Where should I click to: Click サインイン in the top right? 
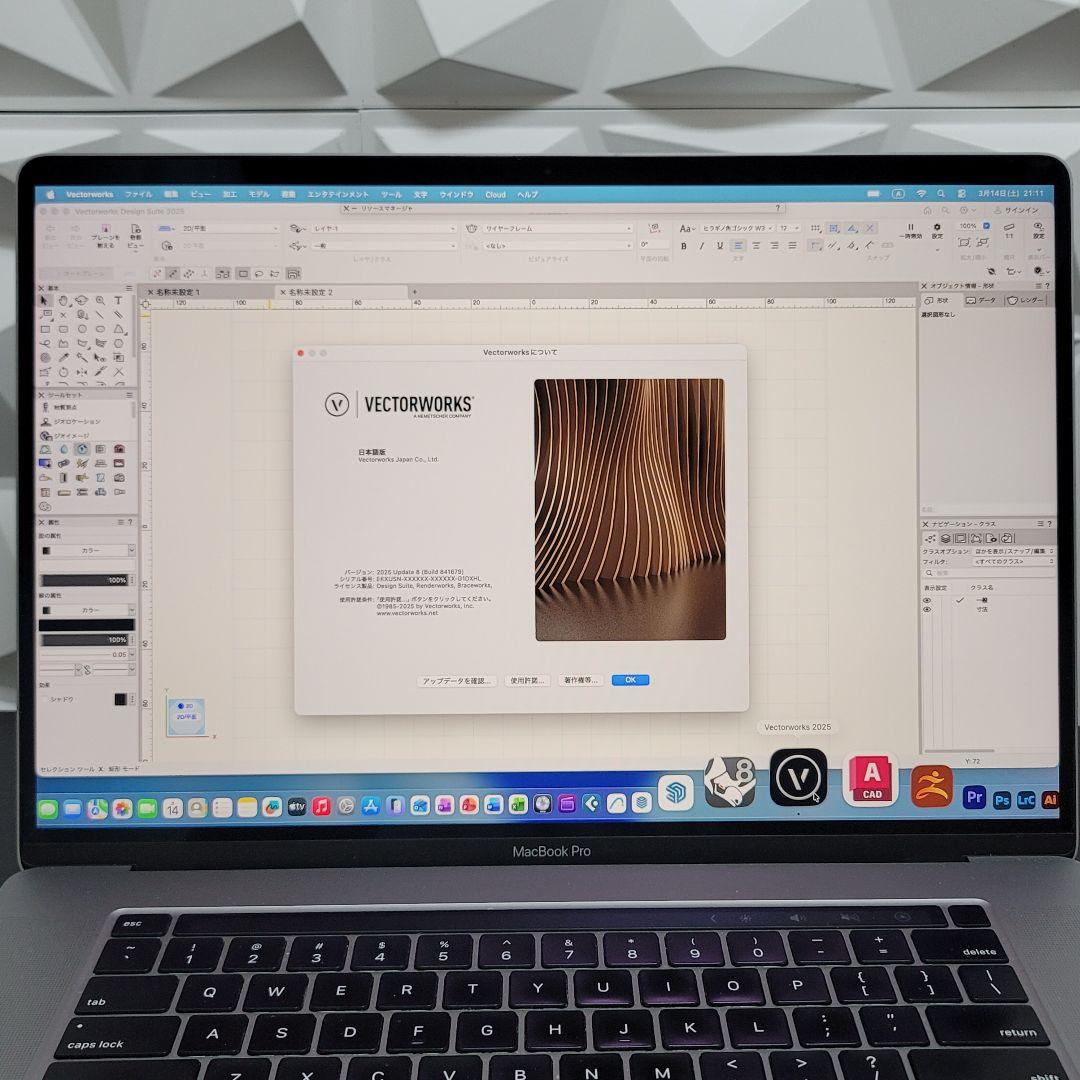point(1017,210)
